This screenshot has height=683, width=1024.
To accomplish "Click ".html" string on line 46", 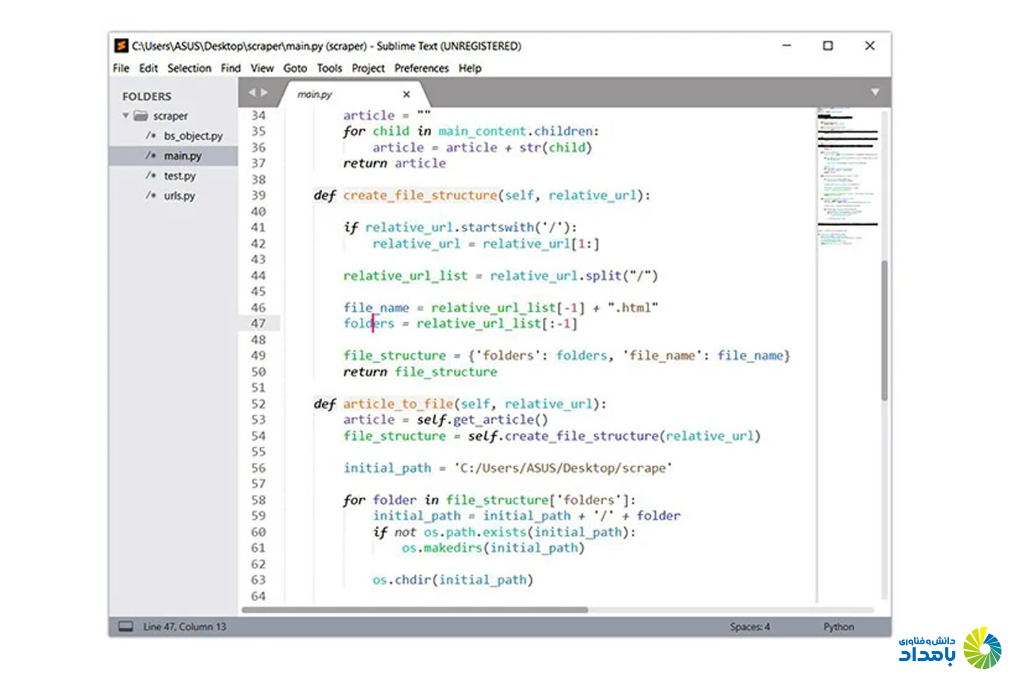I will (633, 308).
